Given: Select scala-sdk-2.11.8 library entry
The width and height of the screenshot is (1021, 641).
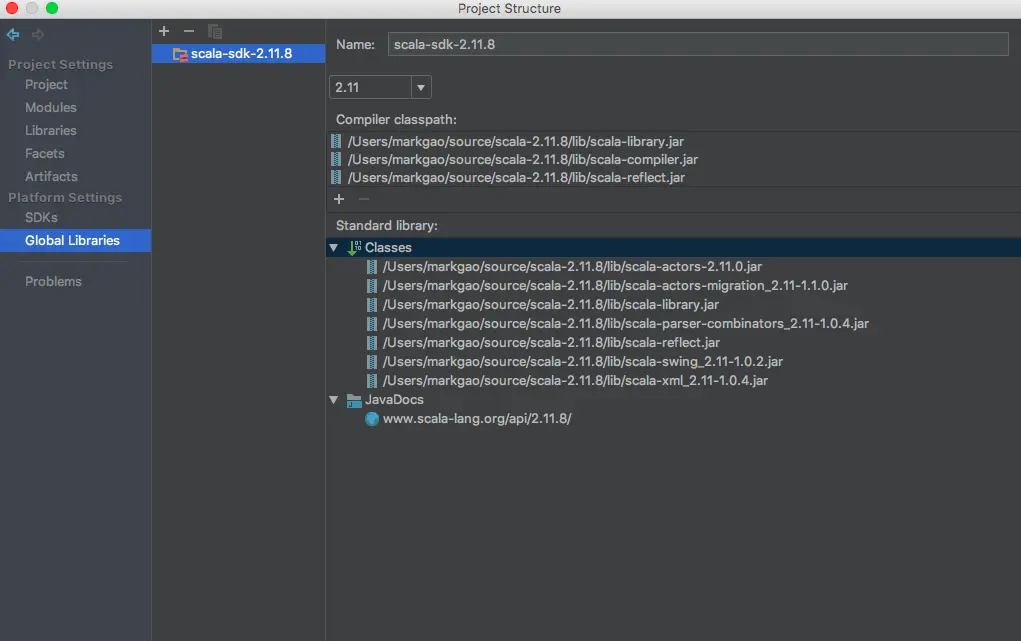Looking at the screenshot, I should pos(238,53).
